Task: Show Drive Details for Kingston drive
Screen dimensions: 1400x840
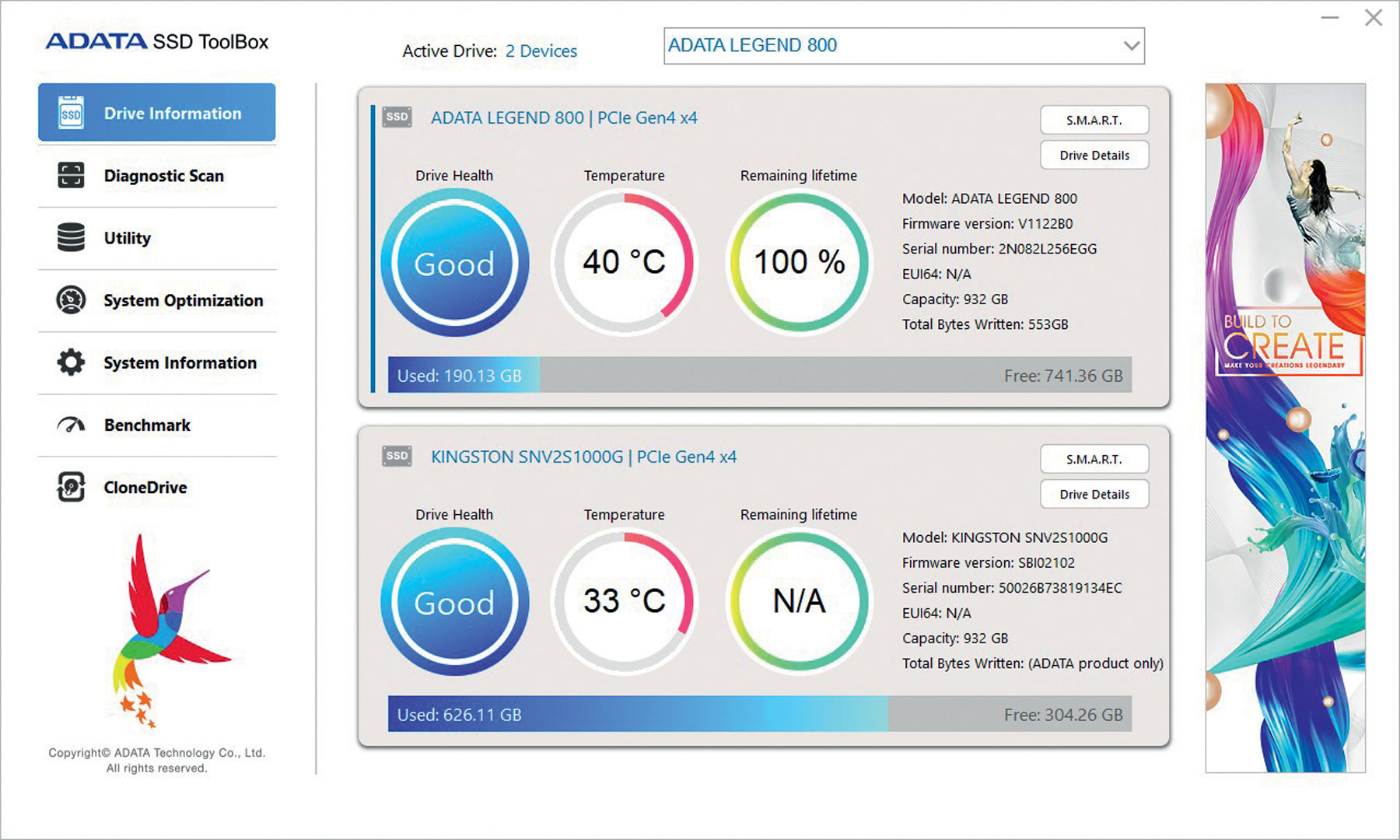Action: point(1094,495)
